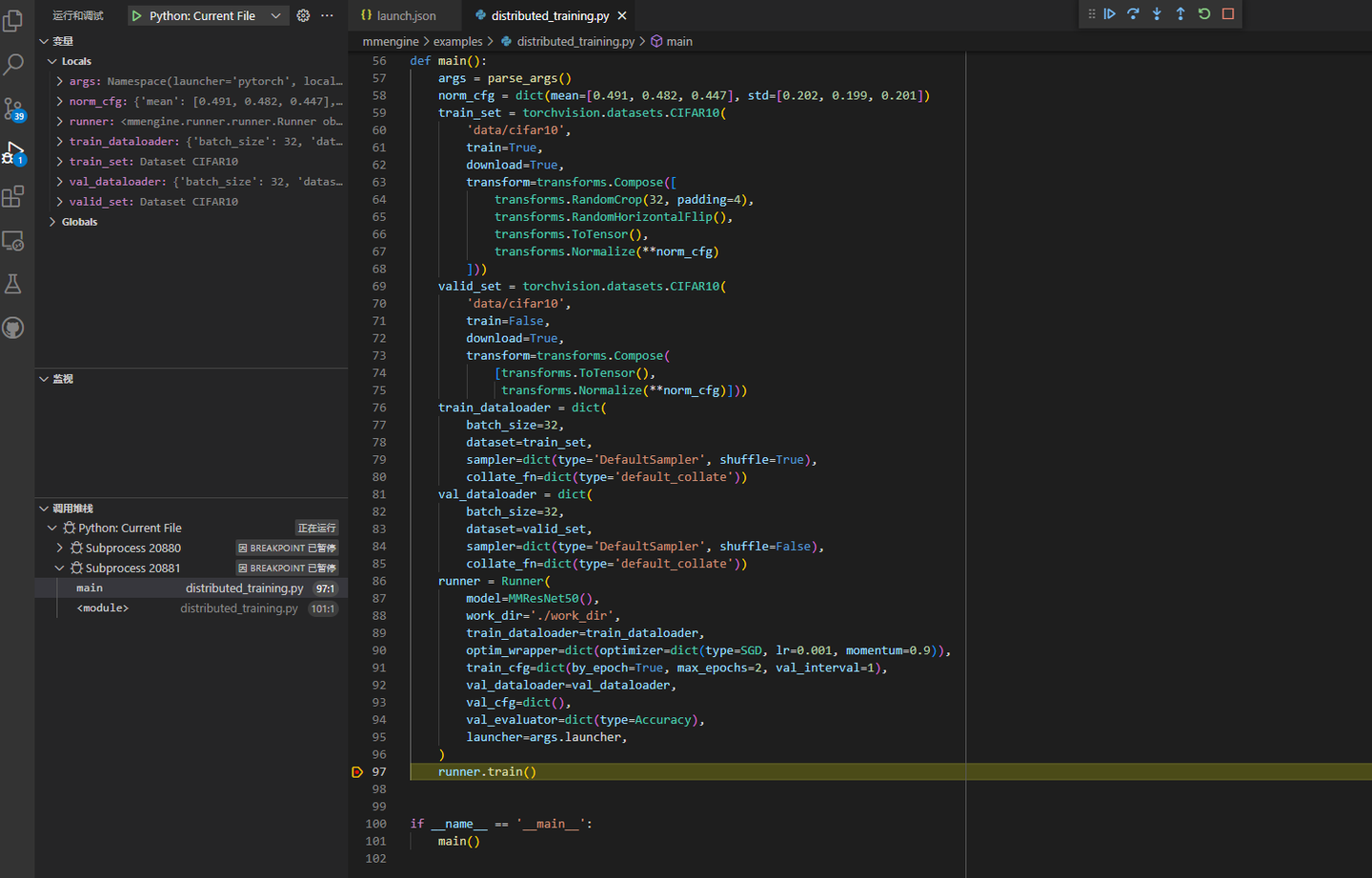Continue execution in debug toolbar
Screen dimensions: 1372x878
(x=1109, y=14)
